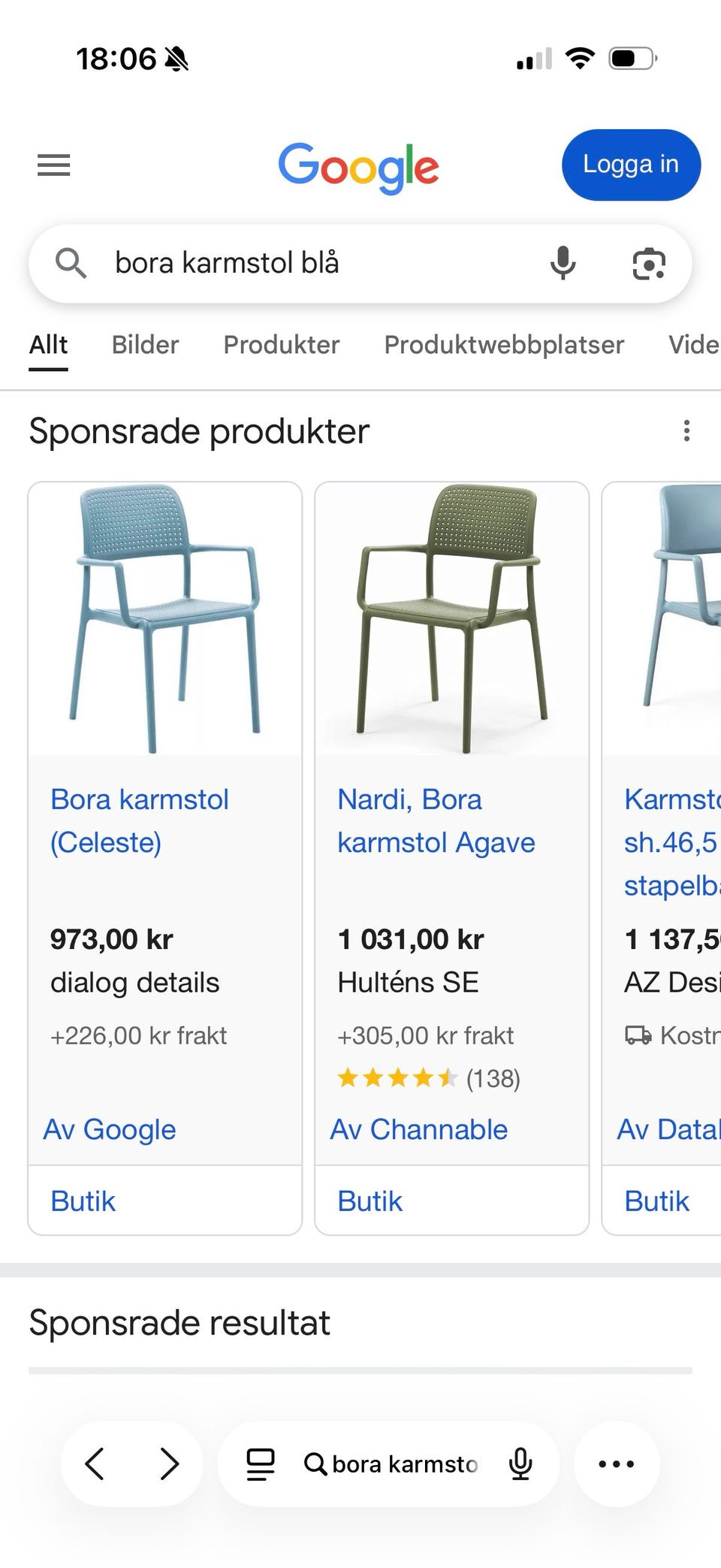Image resolution: width=721 pixels, height=1568 pixels.
Task: Switch to the Produkter tab
Action: click(282, 345)
